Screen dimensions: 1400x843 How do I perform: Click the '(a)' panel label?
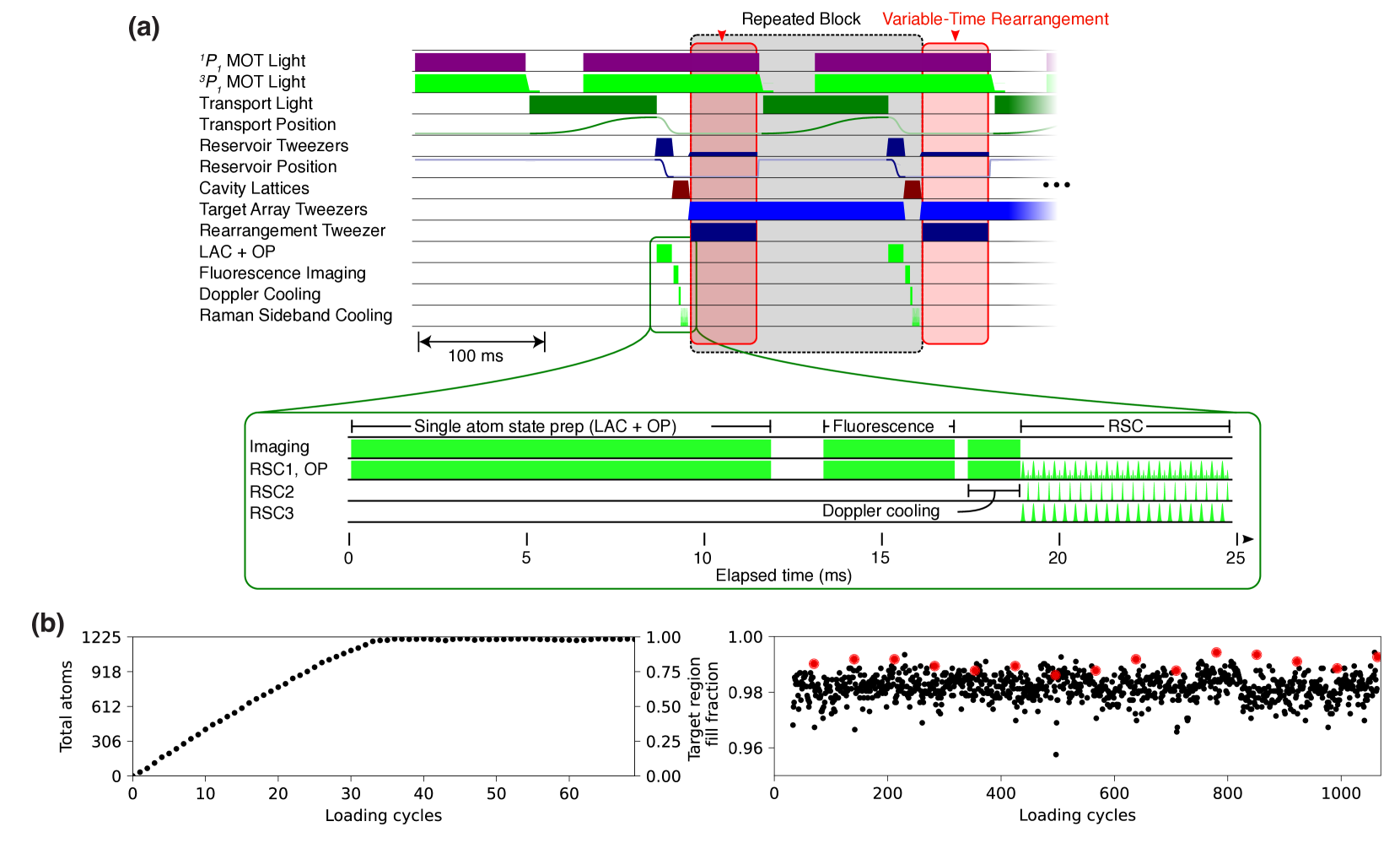143,27
